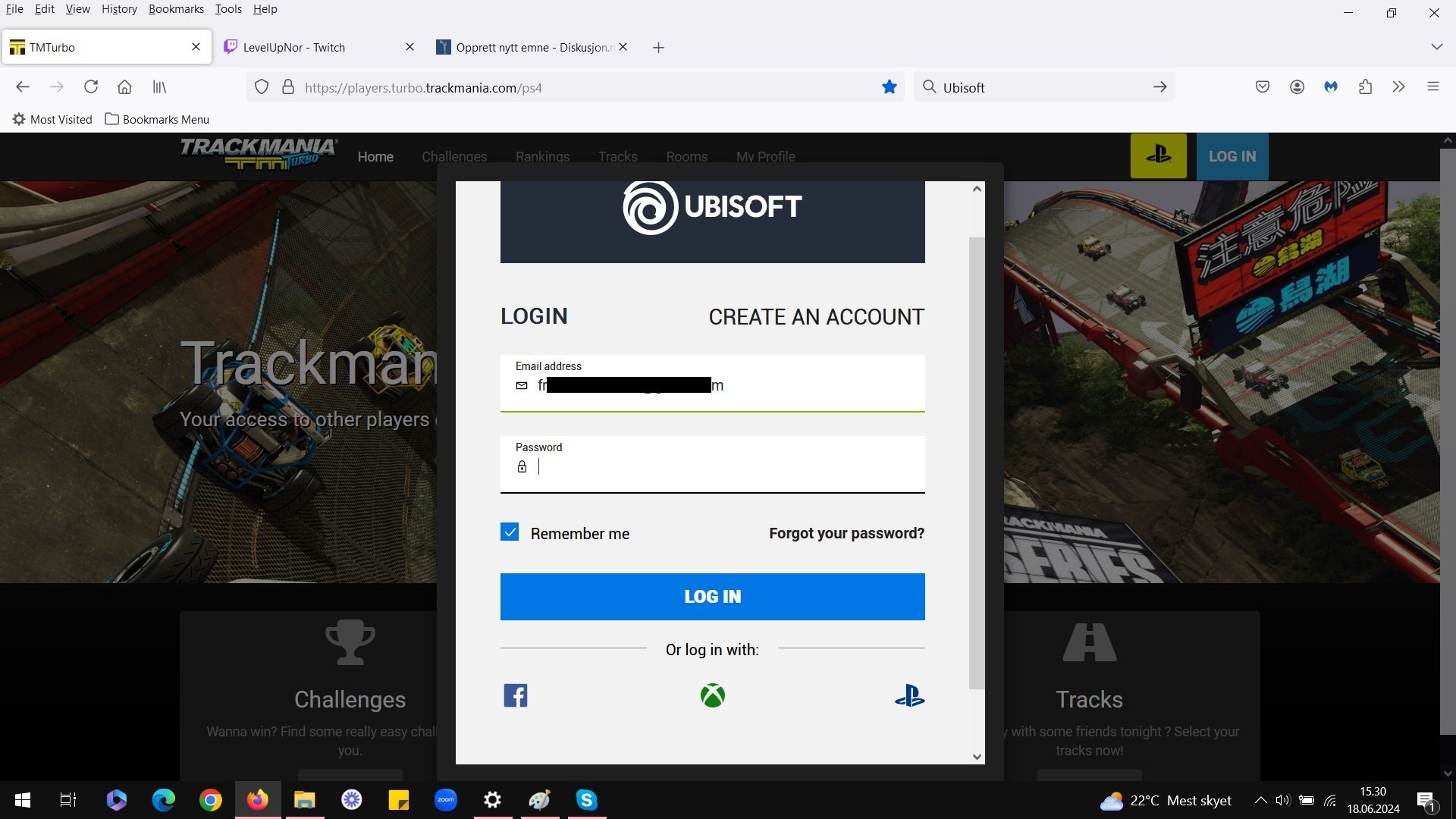
Task: Click the Email address input field
Action: point(713,383)
